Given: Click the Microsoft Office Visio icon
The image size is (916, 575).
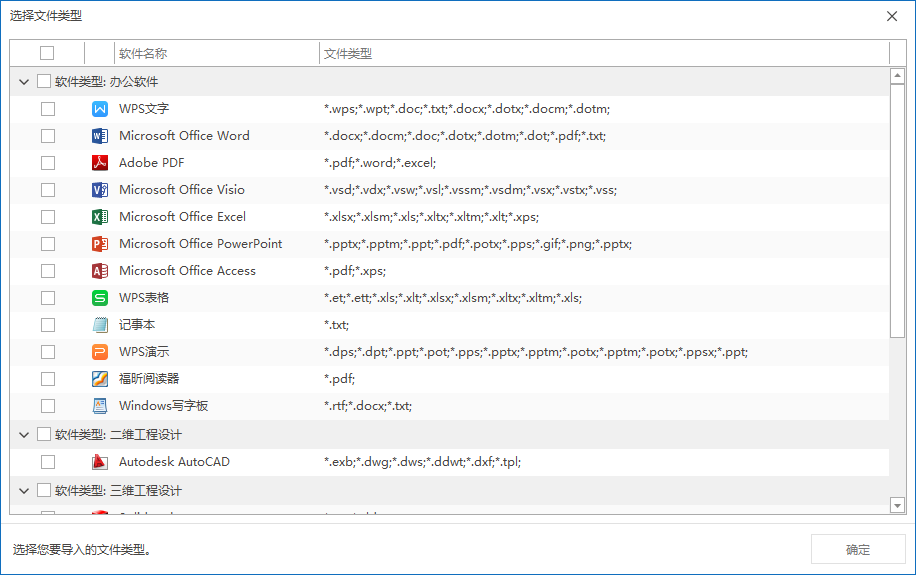Looking at the screenshot, I should coord(100,190).
